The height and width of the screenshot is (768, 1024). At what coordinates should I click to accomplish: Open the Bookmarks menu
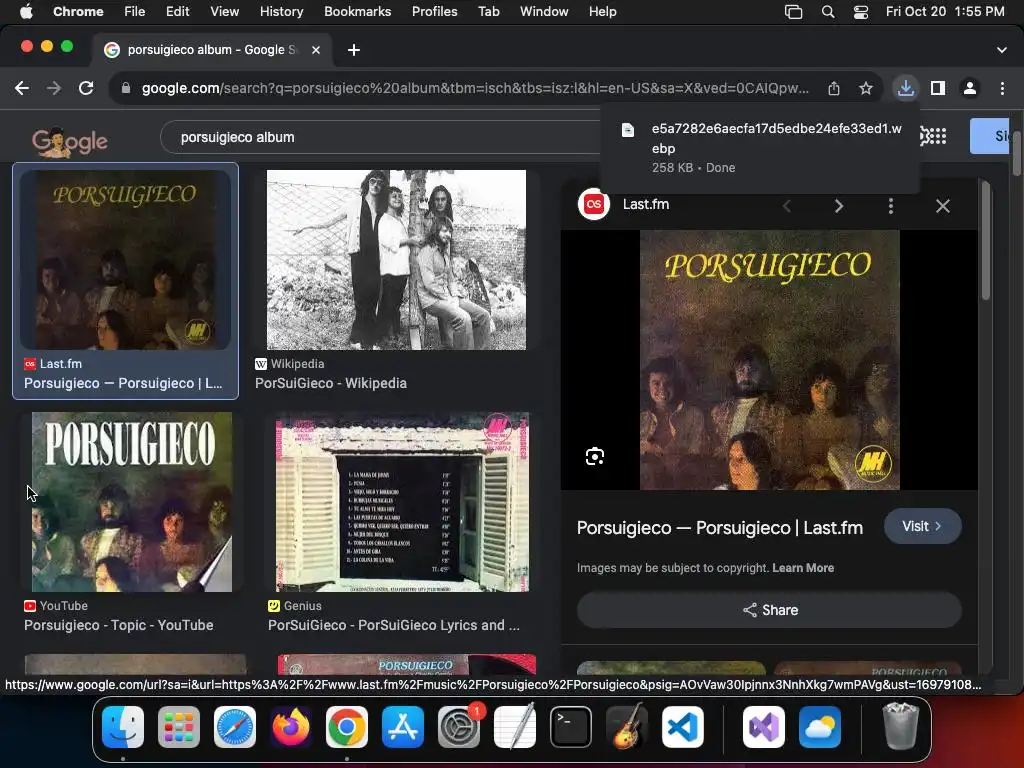(x=357, y=12)
